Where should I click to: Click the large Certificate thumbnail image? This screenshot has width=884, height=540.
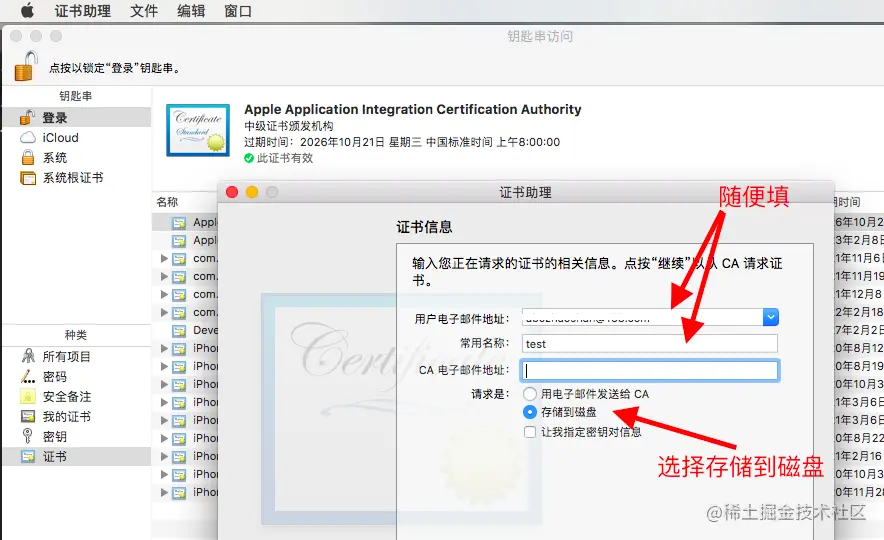pos(198,130)
